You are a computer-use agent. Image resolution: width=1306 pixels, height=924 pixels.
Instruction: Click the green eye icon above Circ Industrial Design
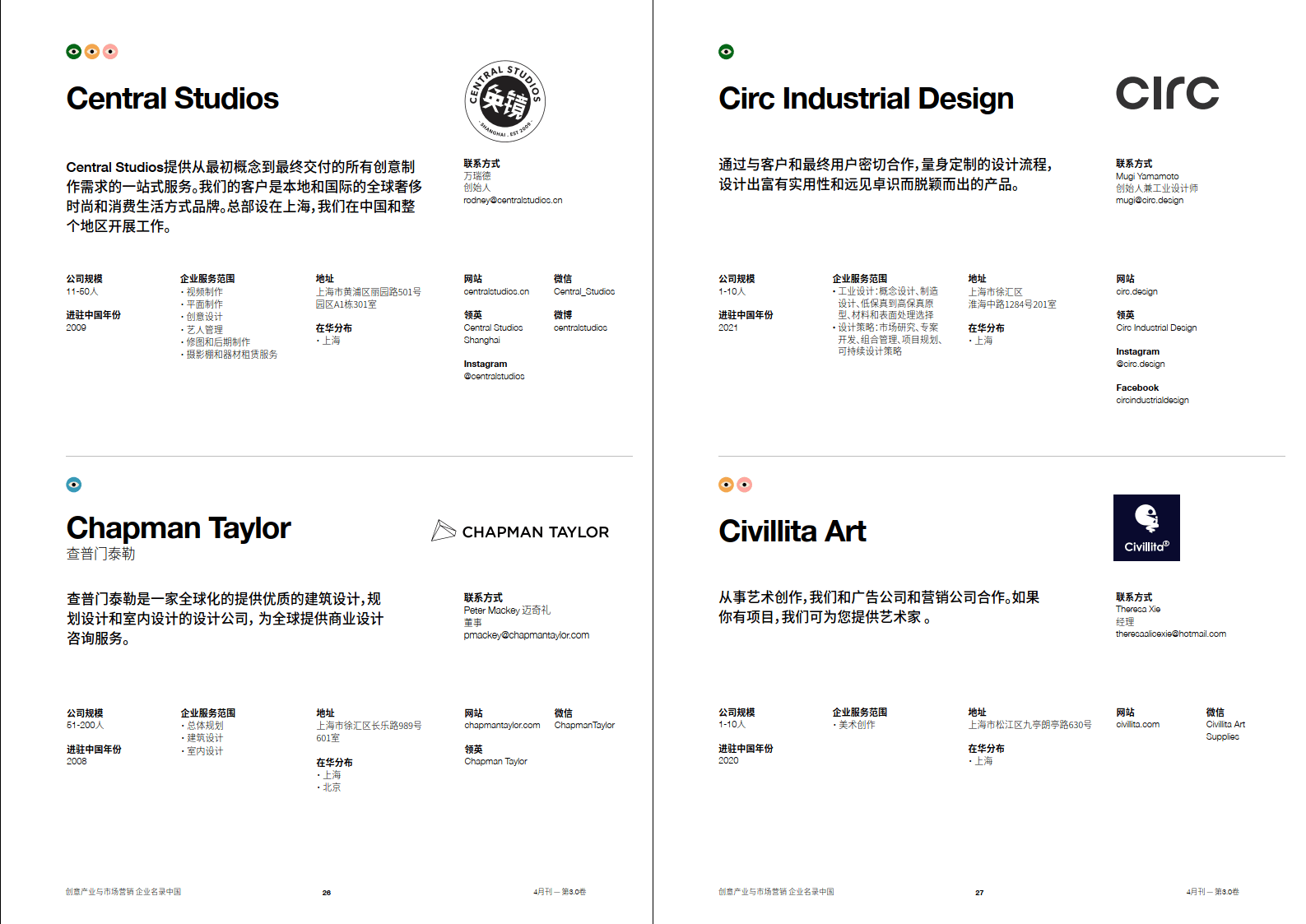coord(726,52)
